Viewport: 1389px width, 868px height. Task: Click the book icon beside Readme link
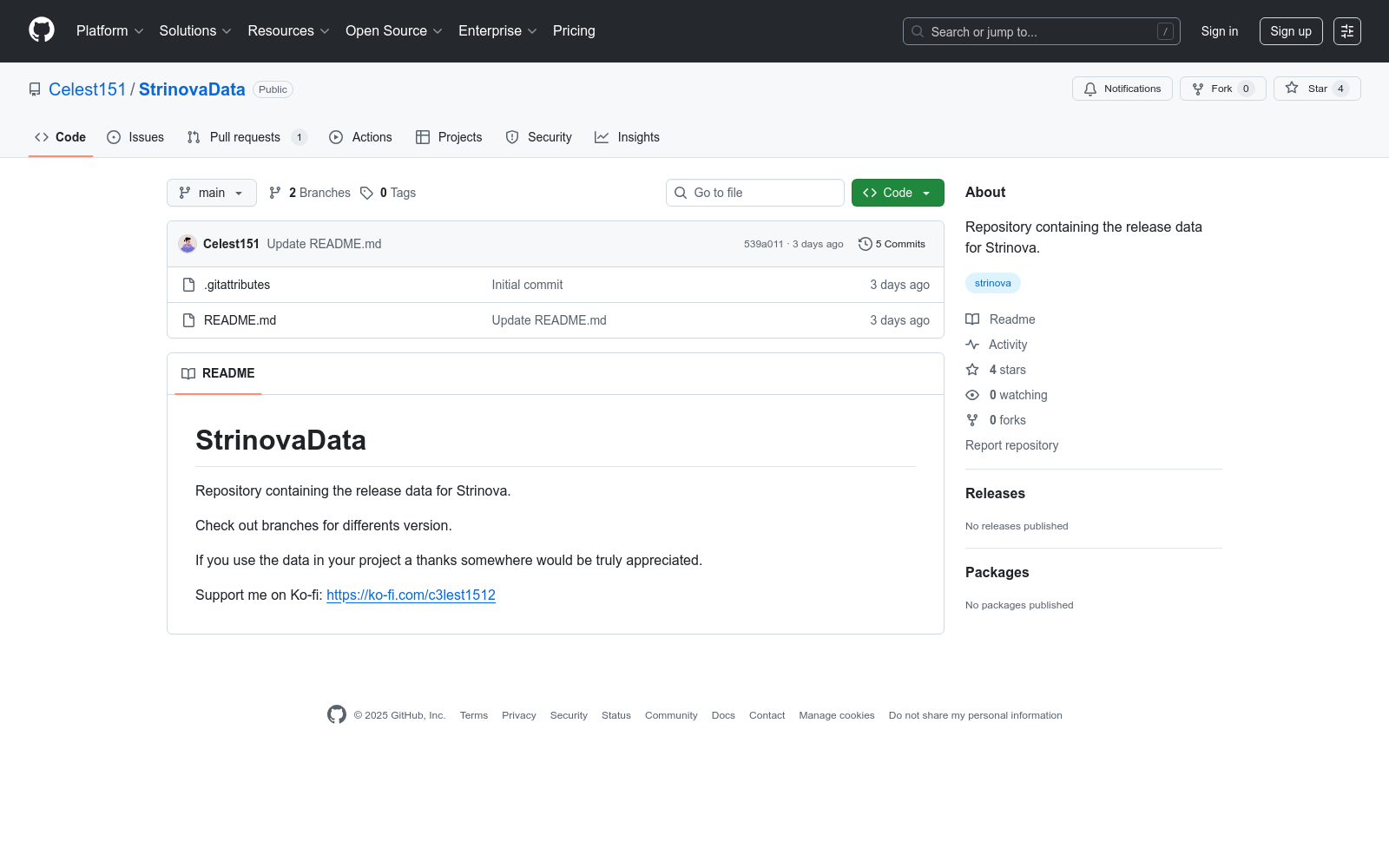coord(972,319)
